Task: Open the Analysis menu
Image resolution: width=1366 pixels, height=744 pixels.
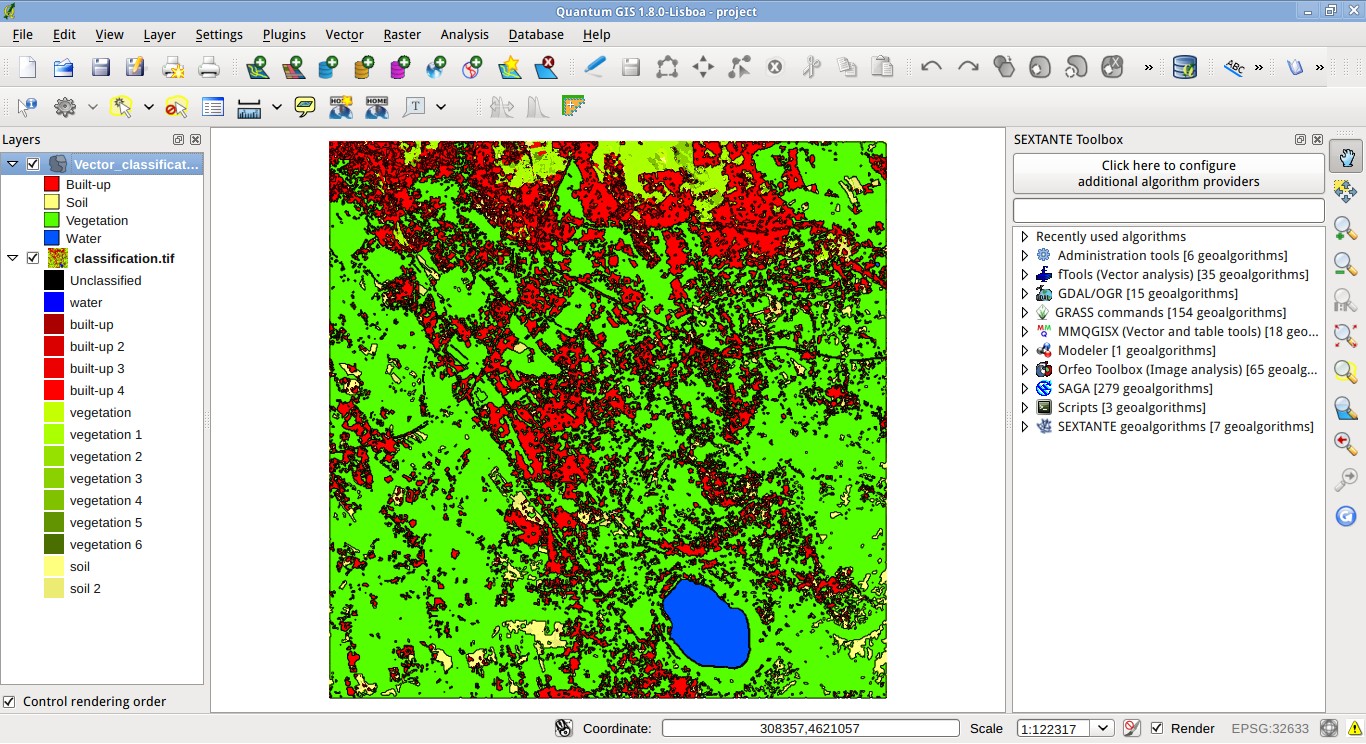Action: pyautogui.click(x=464, y=34)
